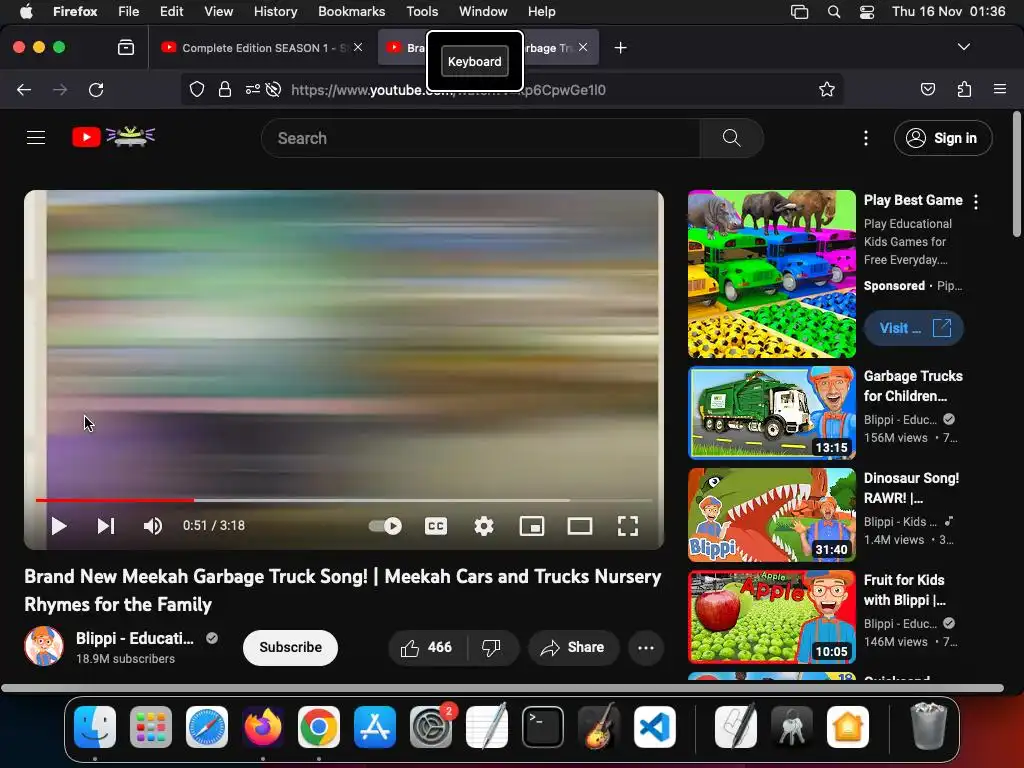The width and height of the screenshot is (1024, 768).
Task: Subscribe to Blippi channel
Action: tap(290, 647)
